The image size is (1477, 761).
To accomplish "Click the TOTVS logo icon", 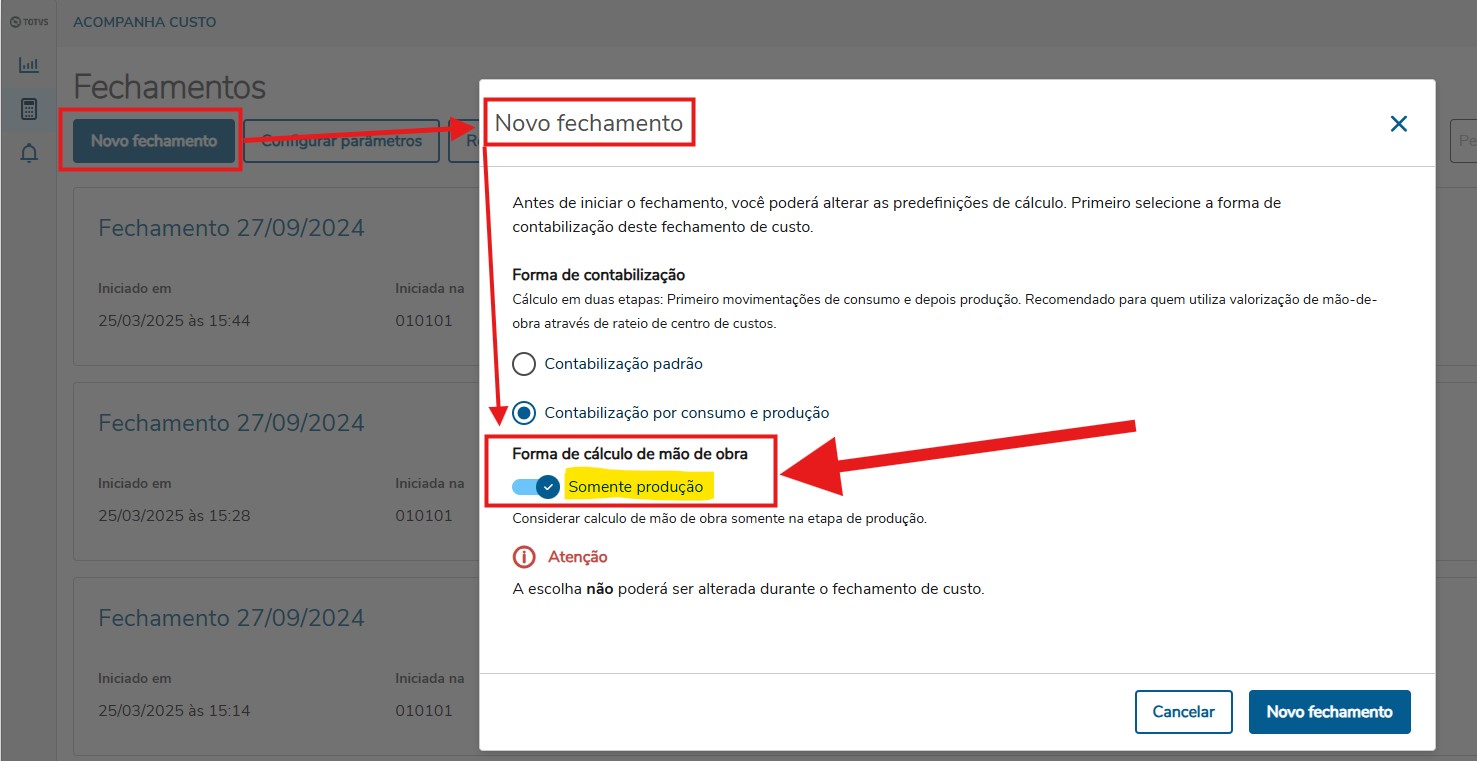I will [28, 21].
